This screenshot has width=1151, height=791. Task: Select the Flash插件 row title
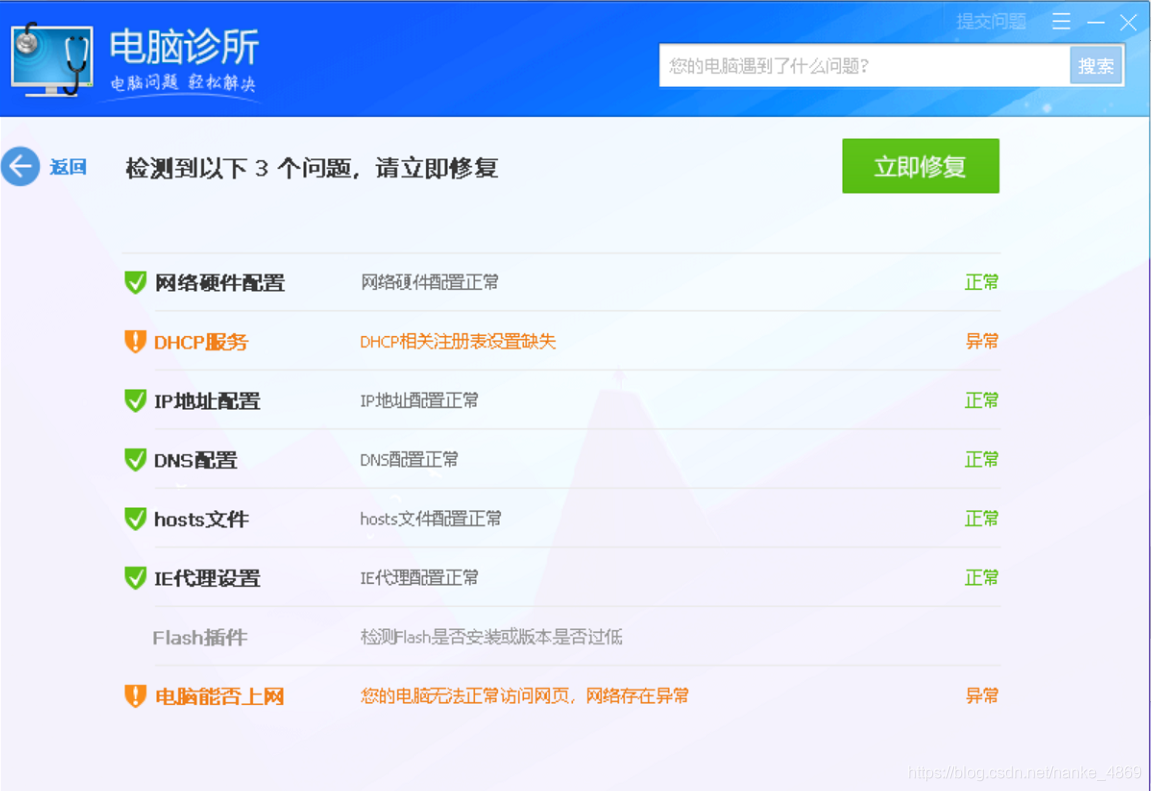point(200,638)
